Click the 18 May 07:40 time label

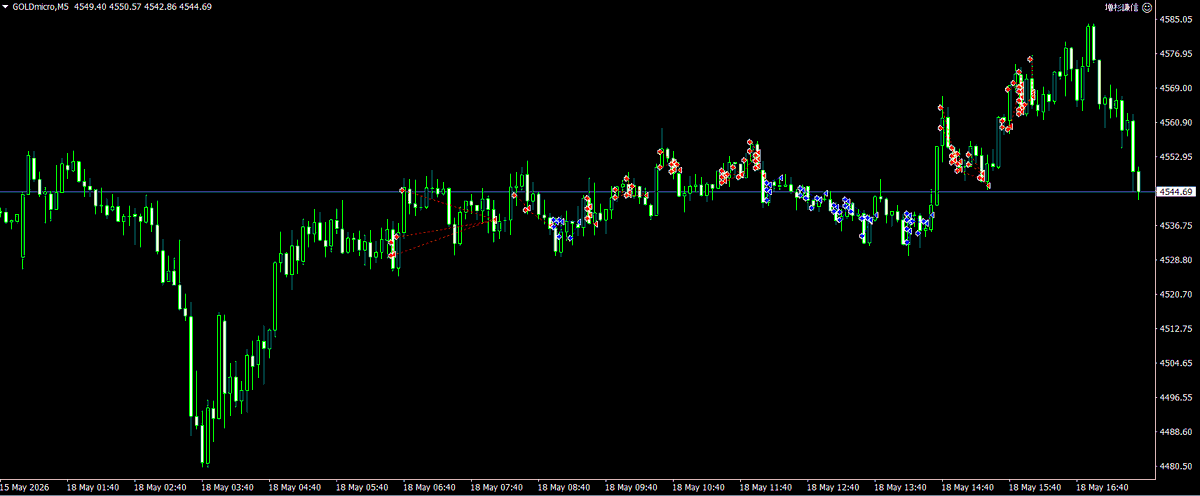click(497, 487)
